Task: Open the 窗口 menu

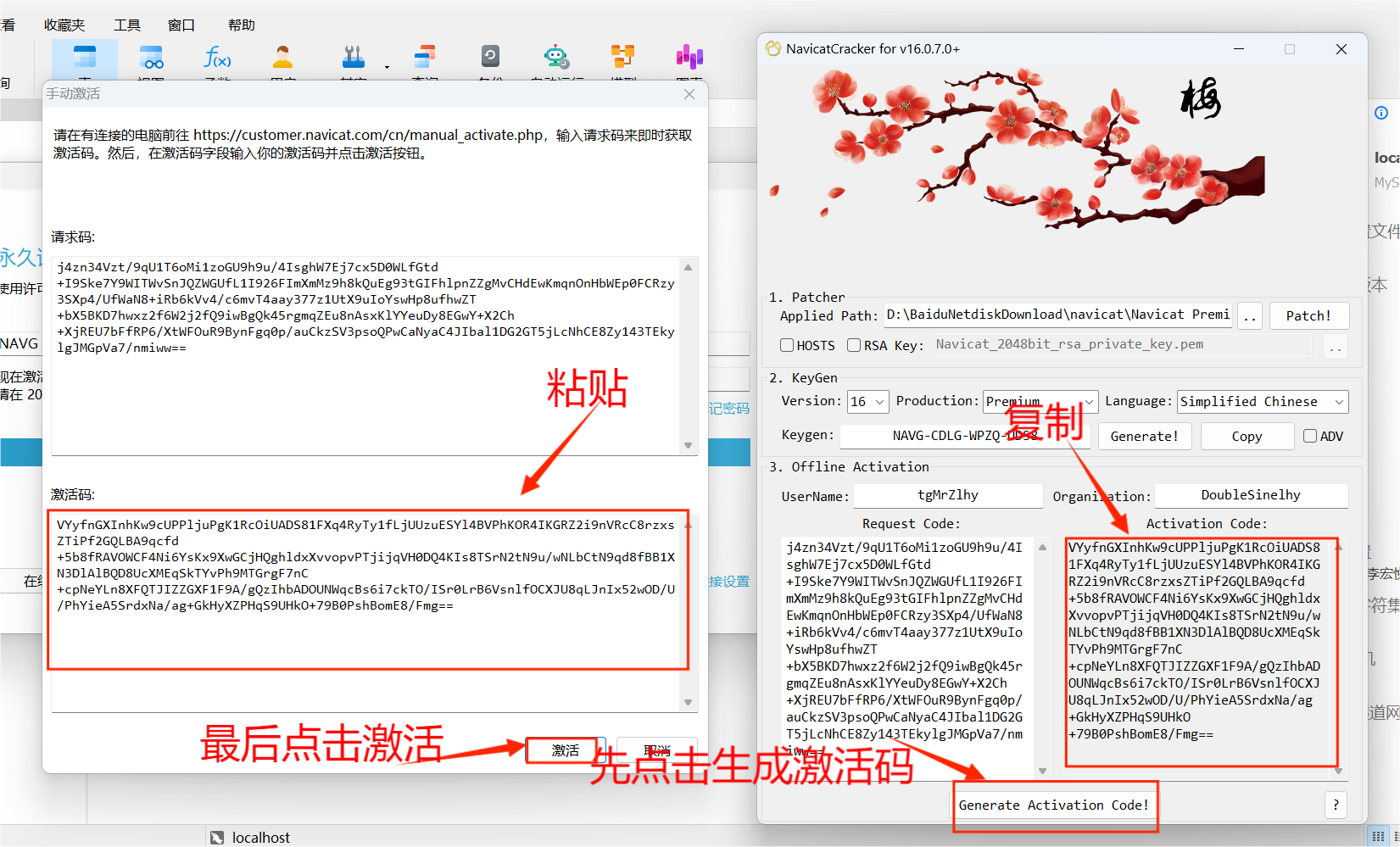Action: click(x=181, y=25)
